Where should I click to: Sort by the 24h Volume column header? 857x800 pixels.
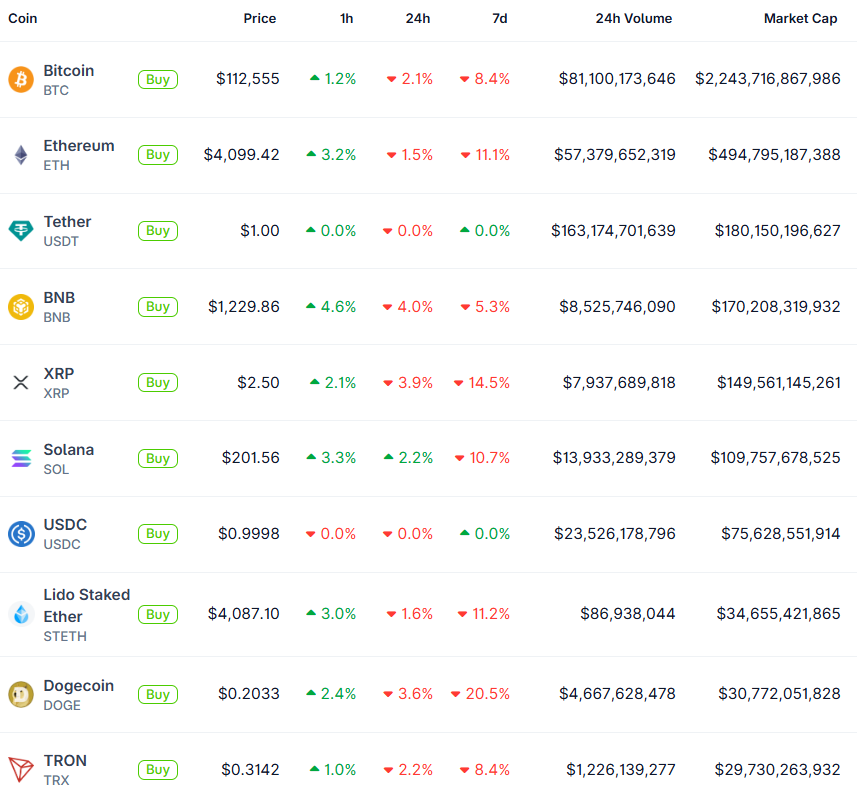point(634,19)
